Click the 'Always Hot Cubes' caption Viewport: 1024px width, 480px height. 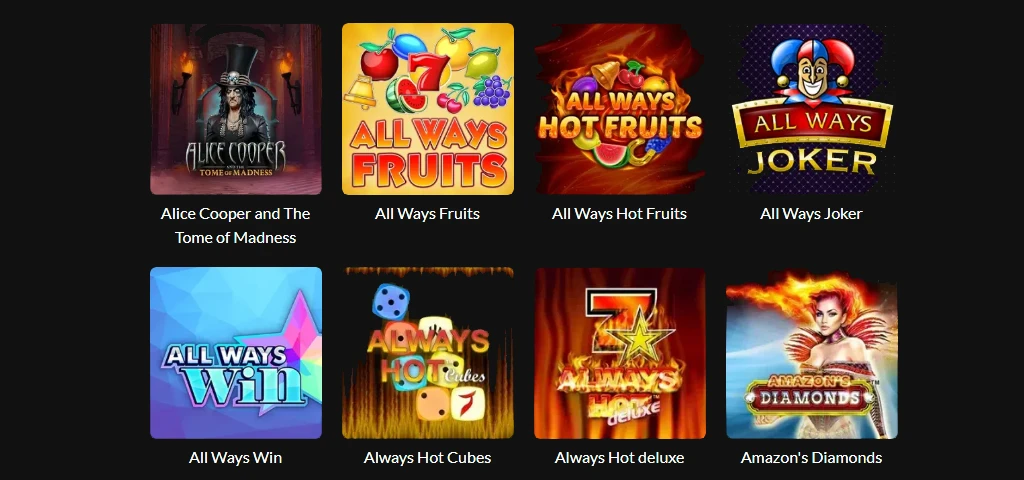[x=428, y=457]
